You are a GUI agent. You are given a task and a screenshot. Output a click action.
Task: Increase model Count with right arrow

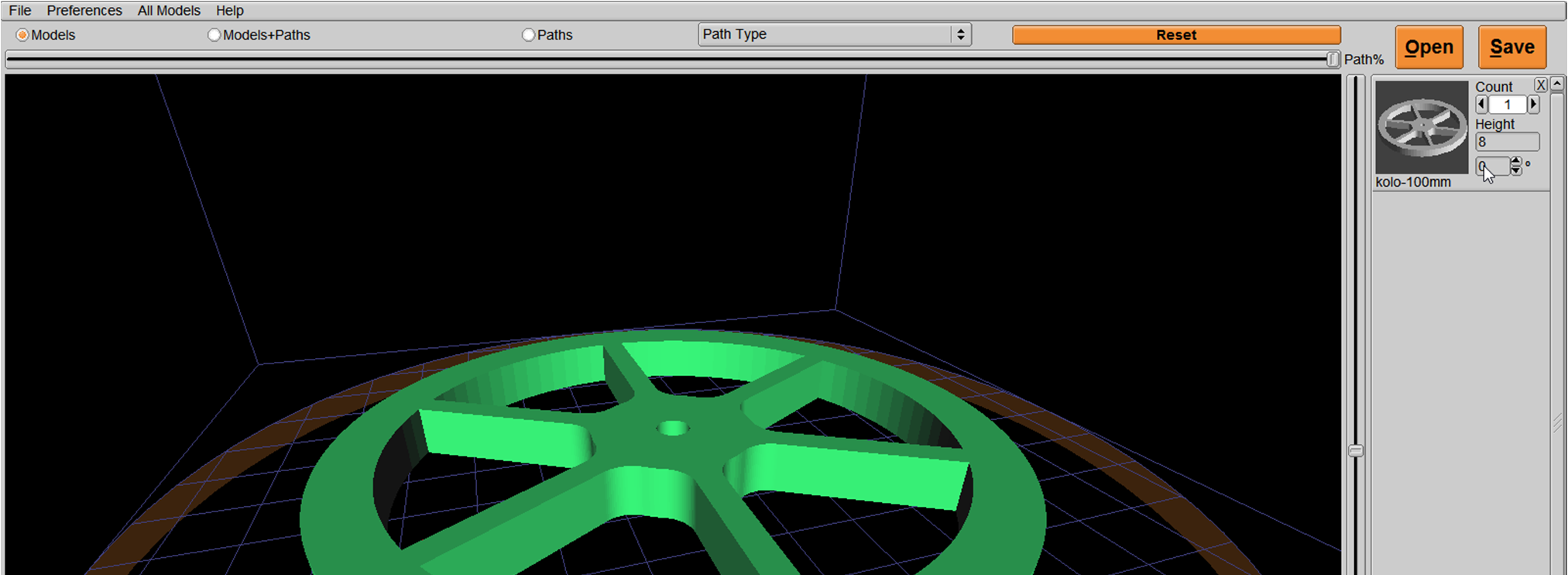[x=1533, y=105]
